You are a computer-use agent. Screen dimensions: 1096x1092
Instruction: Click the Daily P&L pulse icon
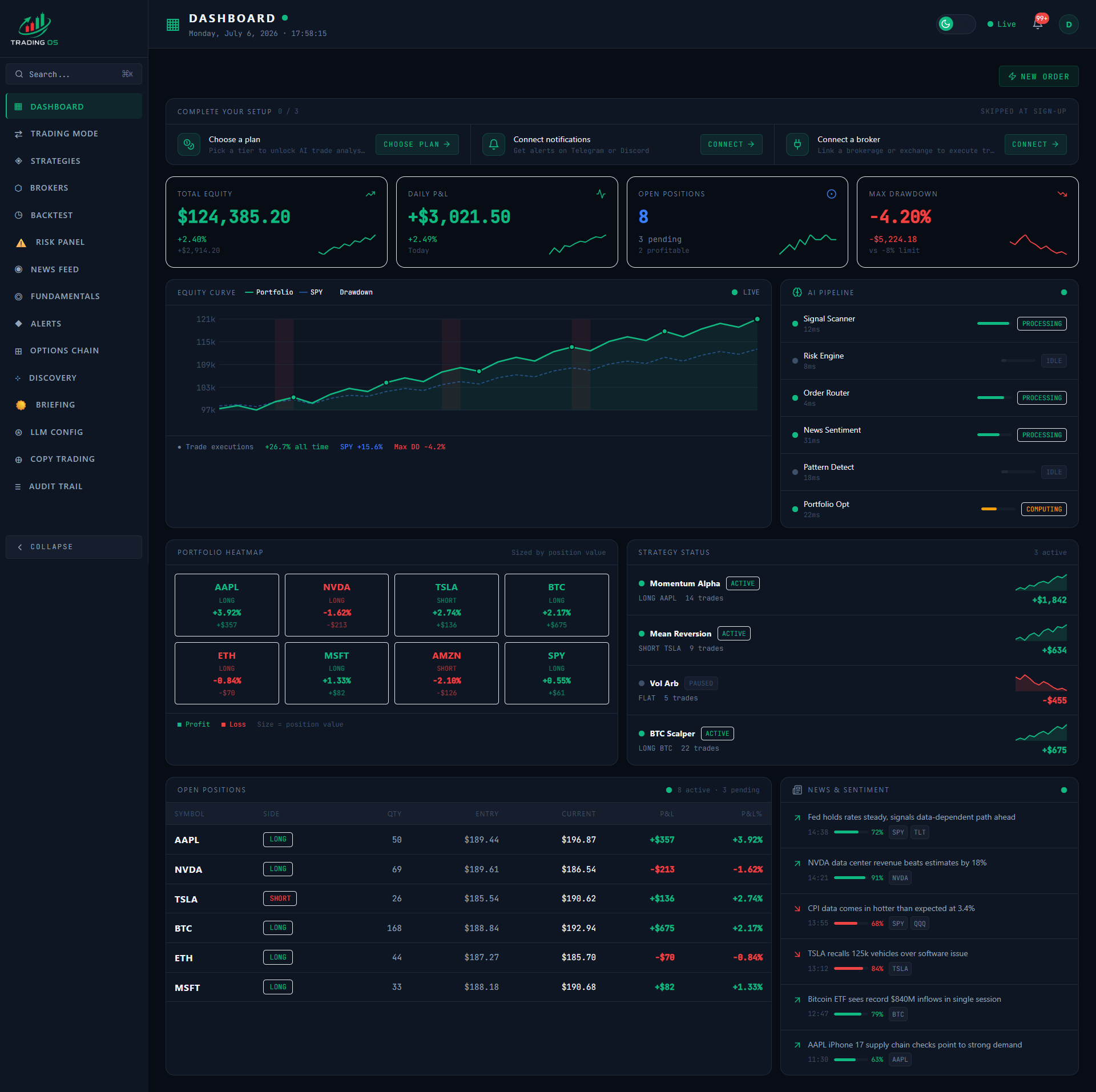[601, 194]
